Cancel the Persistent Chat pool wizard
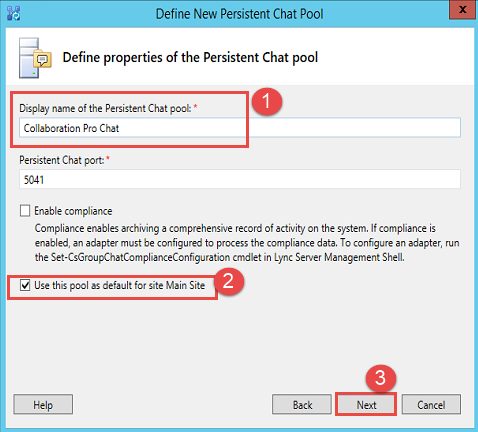Image resolution: width=478 pixels, height=432 pixels. 431,405
